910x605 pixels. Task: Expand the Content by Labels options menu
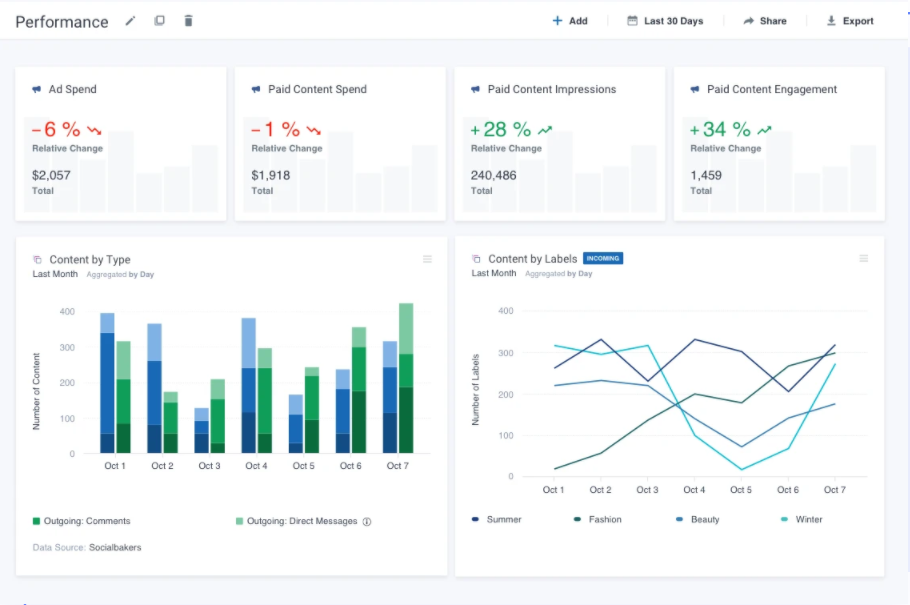864,259
